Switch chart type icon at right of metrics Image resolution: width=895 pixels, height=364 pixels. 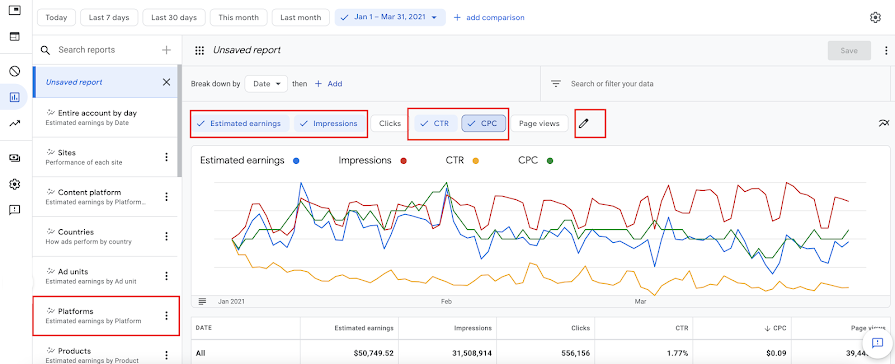[x=884, y=123]
